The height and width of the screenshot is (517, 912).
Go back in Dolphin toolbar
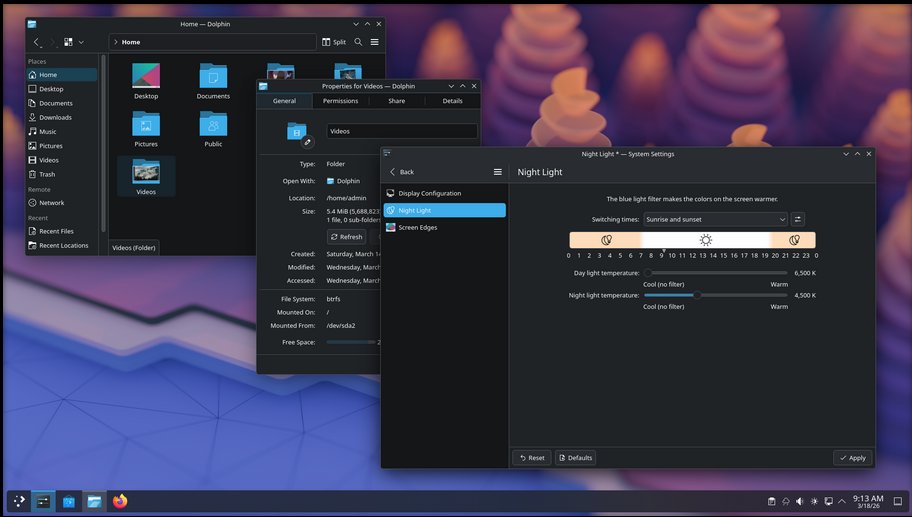click(37, 42)
